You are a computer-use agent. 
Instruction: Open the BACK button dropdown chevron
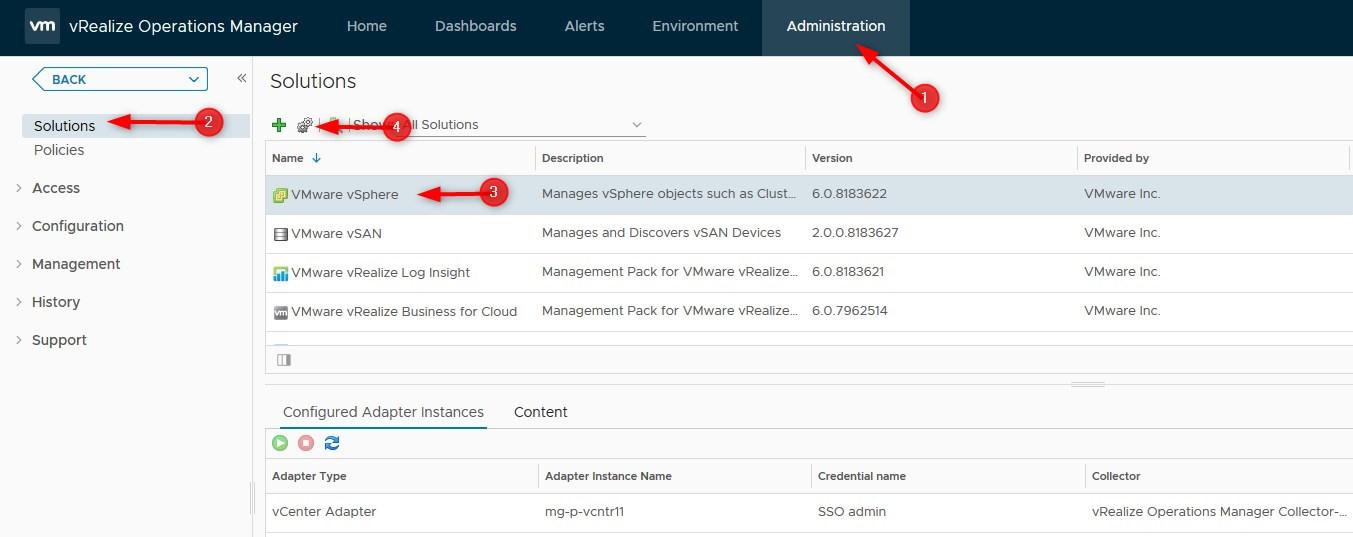coord(194,80)
